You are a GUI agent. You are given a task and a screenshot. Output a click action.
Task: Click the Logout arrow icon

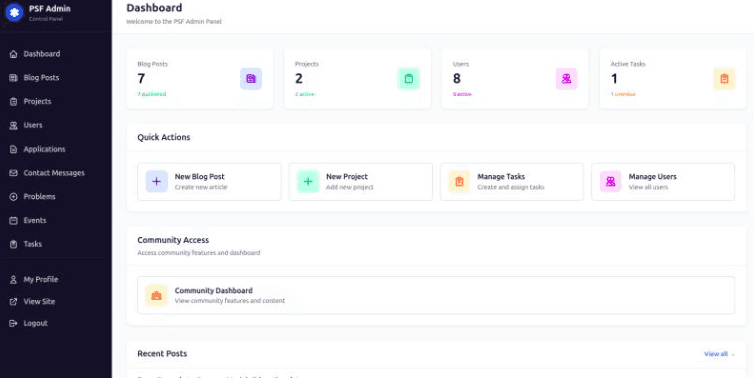click(13, 323)
